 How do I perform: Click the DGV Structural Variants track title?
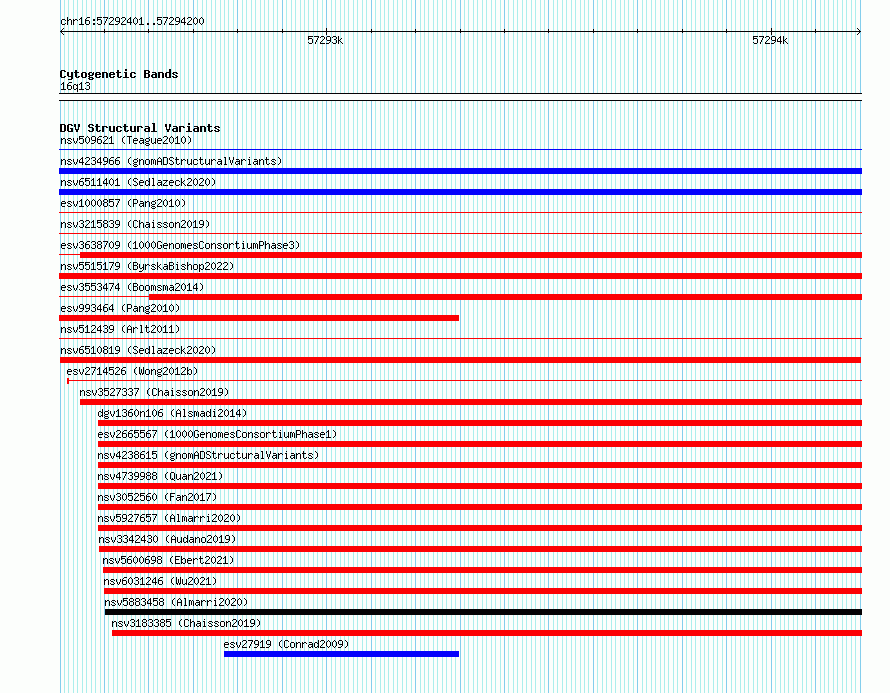[x=140, y=128]
